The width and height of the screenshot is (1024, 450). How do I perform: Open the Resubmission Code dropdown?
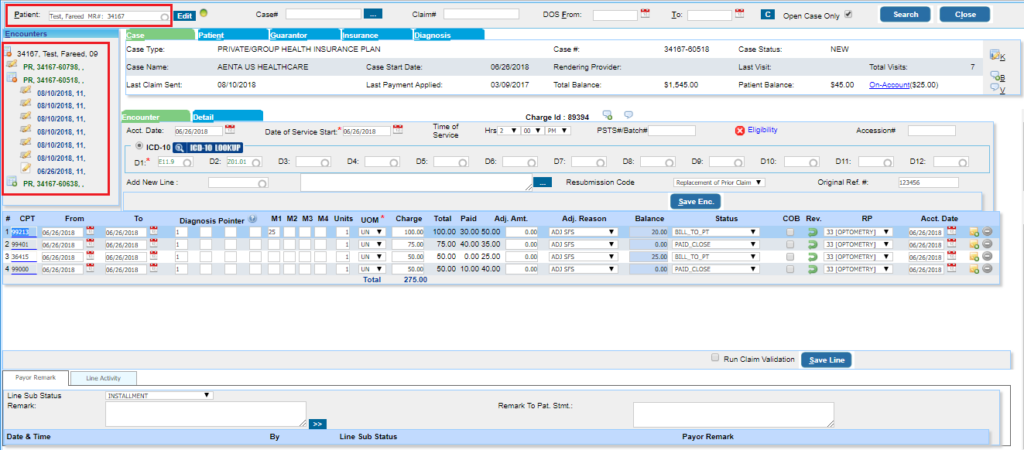pos(719,183)
